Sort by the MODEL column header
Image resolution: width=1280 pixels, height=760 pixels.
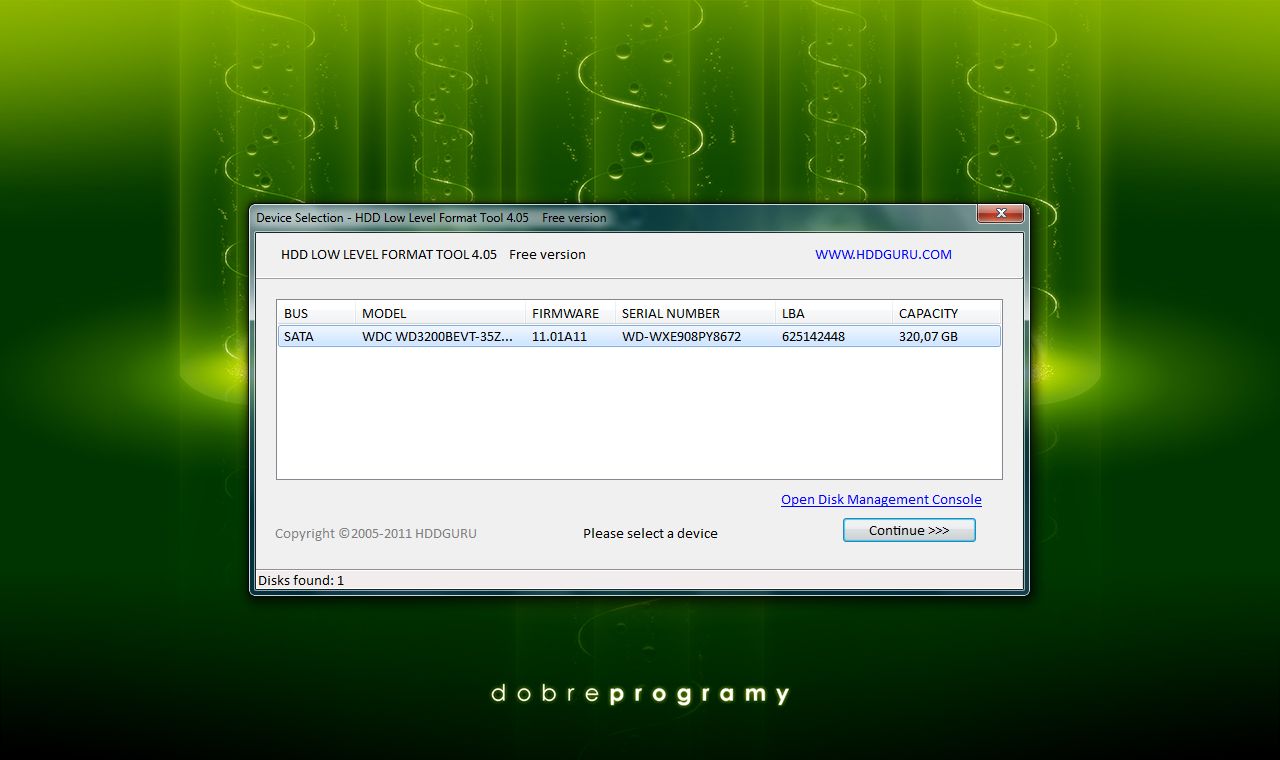coord(440,313)
